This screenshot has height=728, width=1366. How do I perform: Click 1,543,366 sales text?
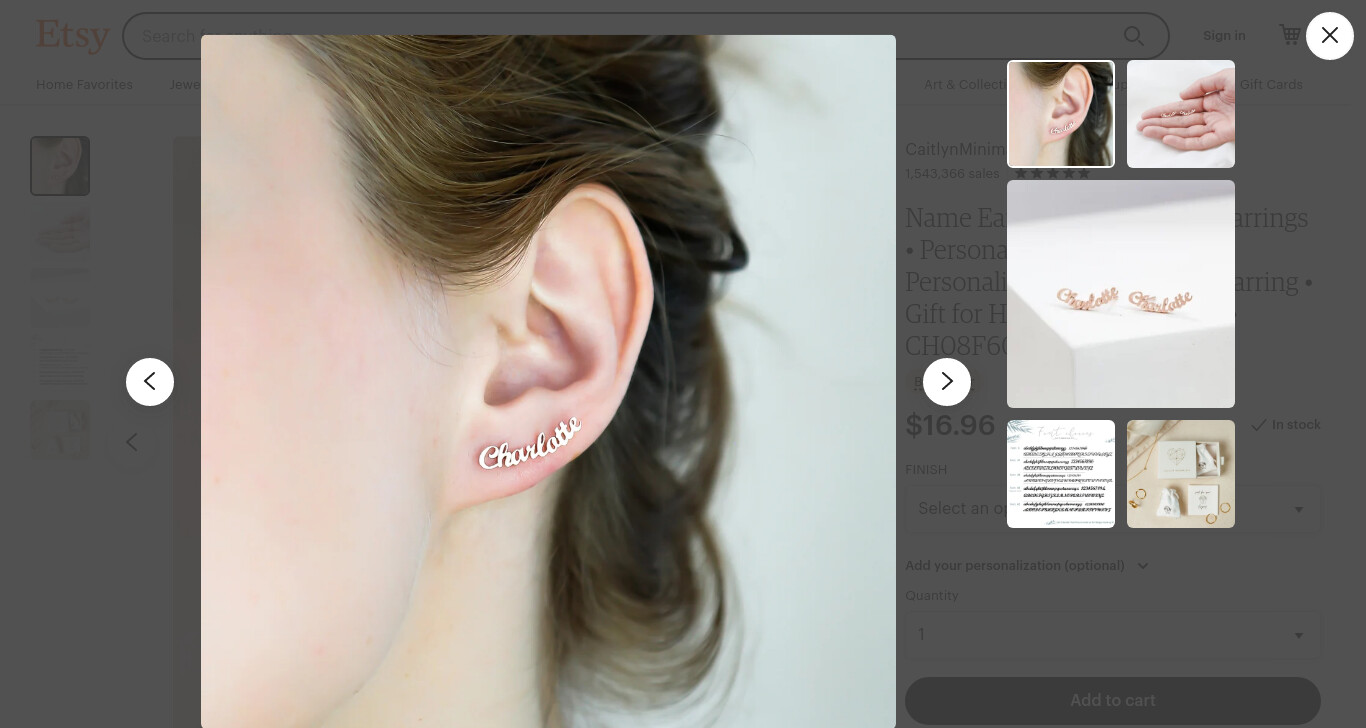952,173
